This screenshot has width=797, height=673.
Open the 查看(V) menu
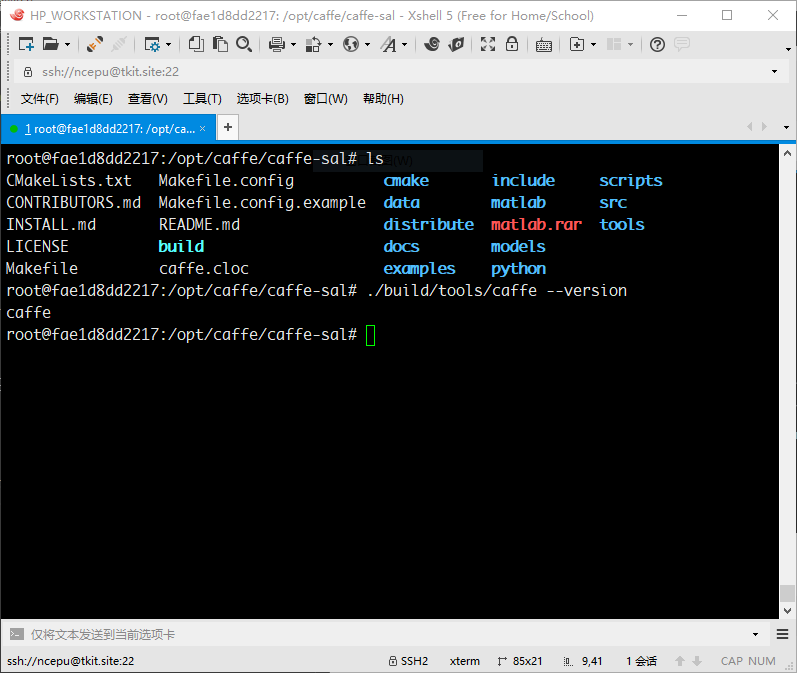(147, 99)
